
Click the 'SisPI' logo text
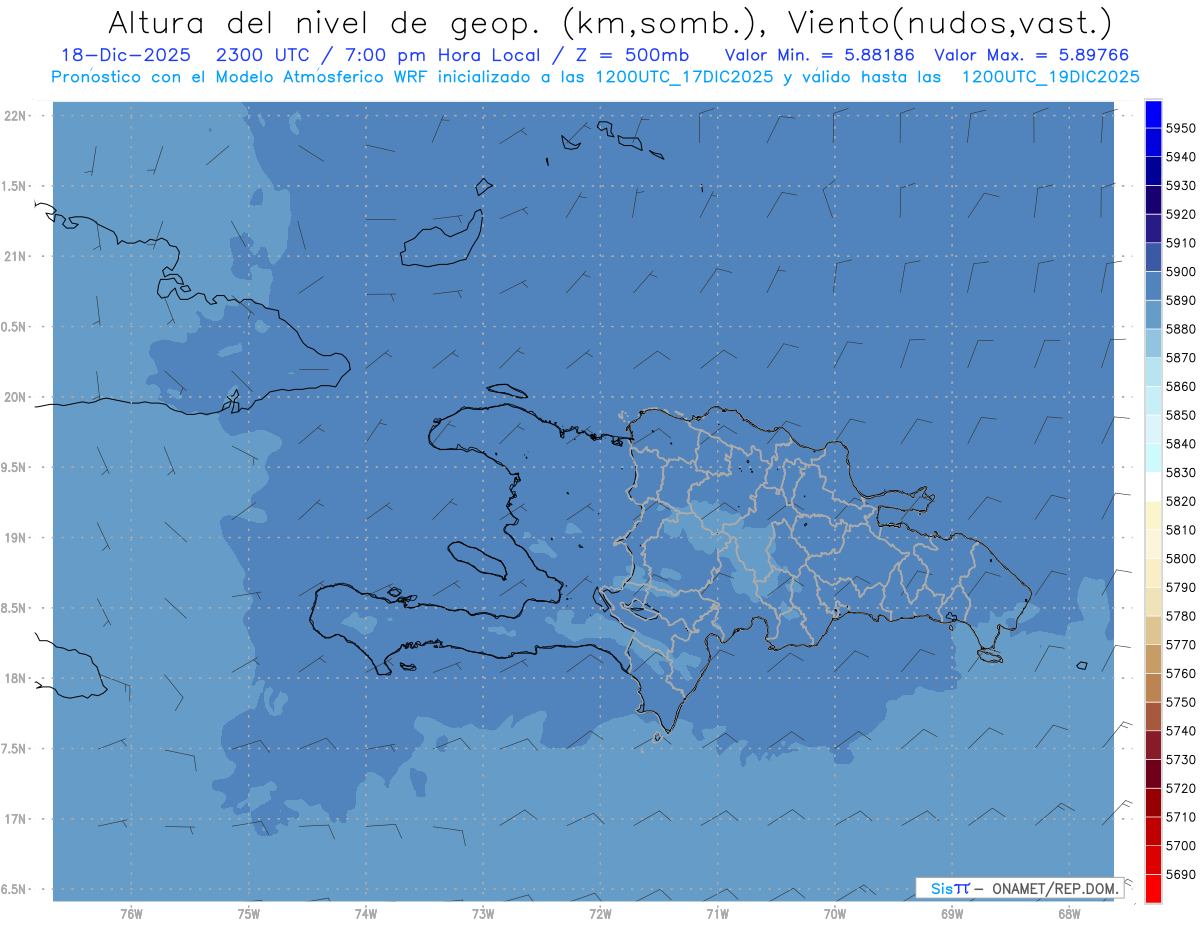tap(949, 888)
